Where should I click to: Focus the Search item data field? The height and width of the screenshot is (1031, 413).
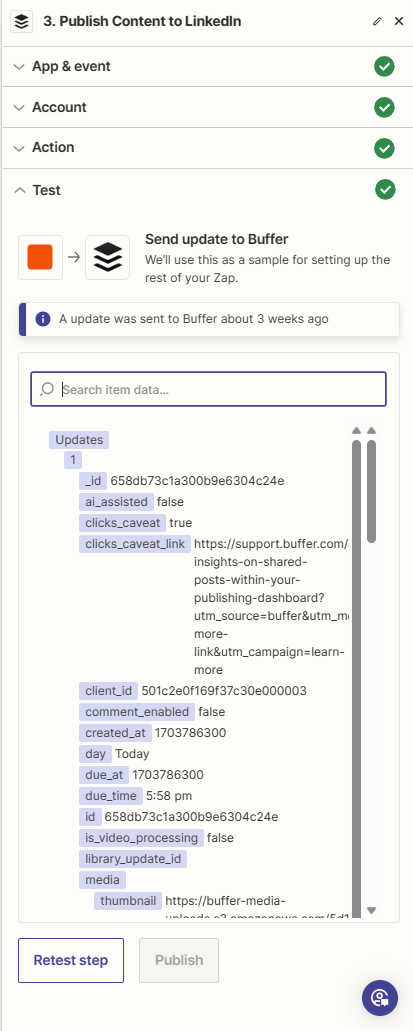click(208, 389)
